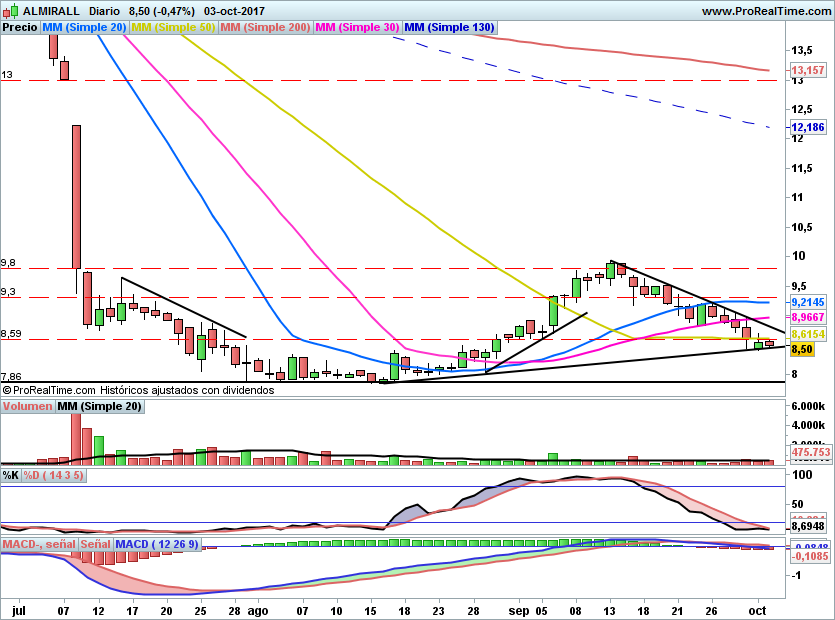Click the 100 stochastic axis label

click(x=802, y=475)
